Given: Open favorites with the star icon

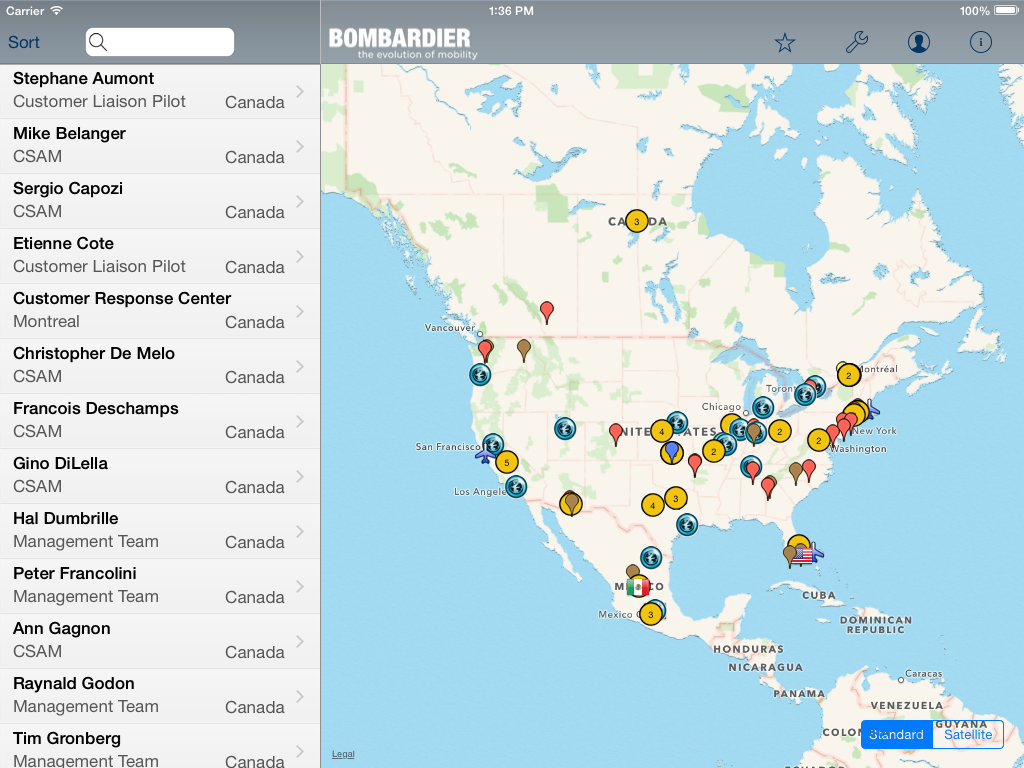Looking at the screenshot, I should [x=784, y=42].
